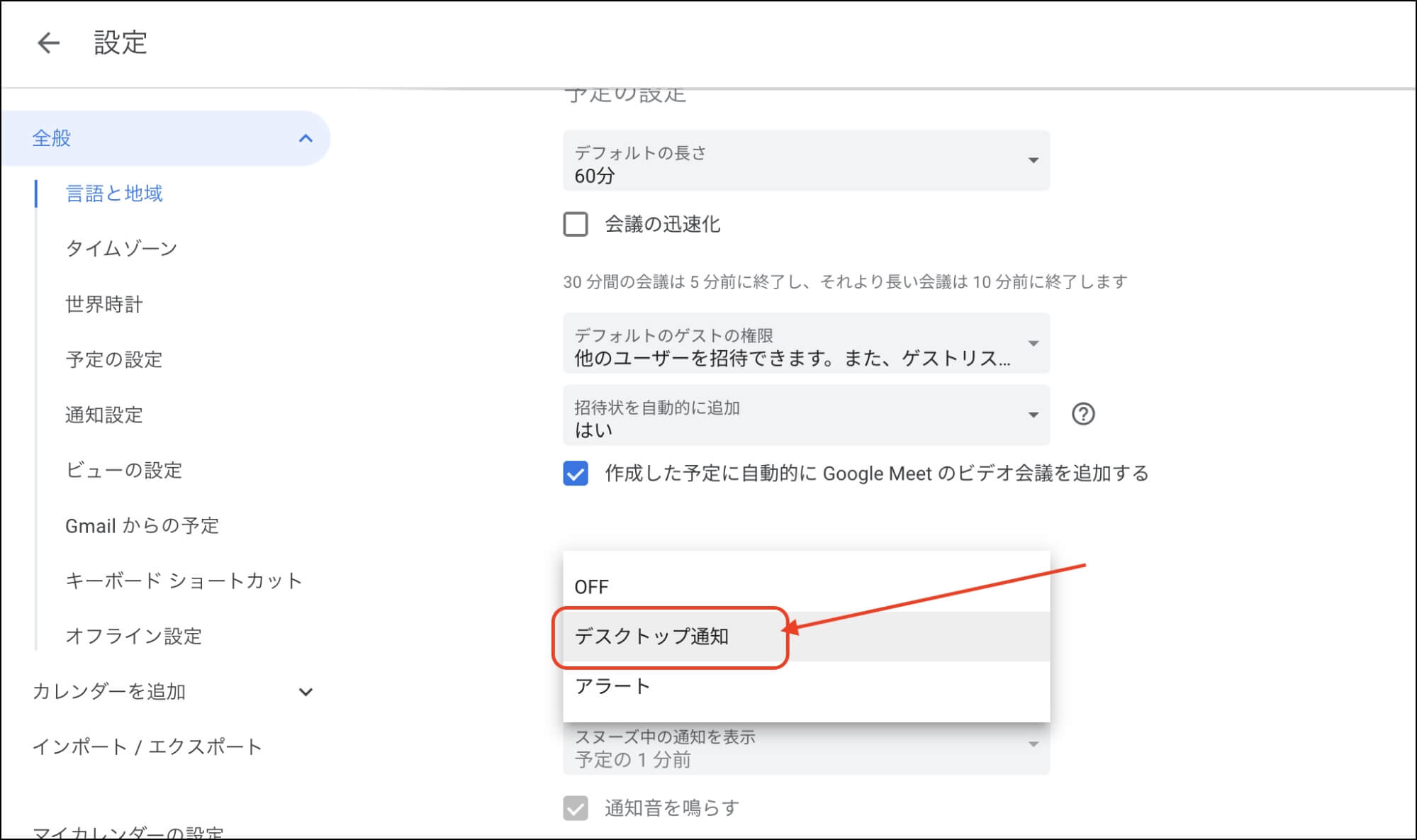This screenshot has width=1417, height=840.
Task: Open the 通知設定 section
Action: point(105,415)
